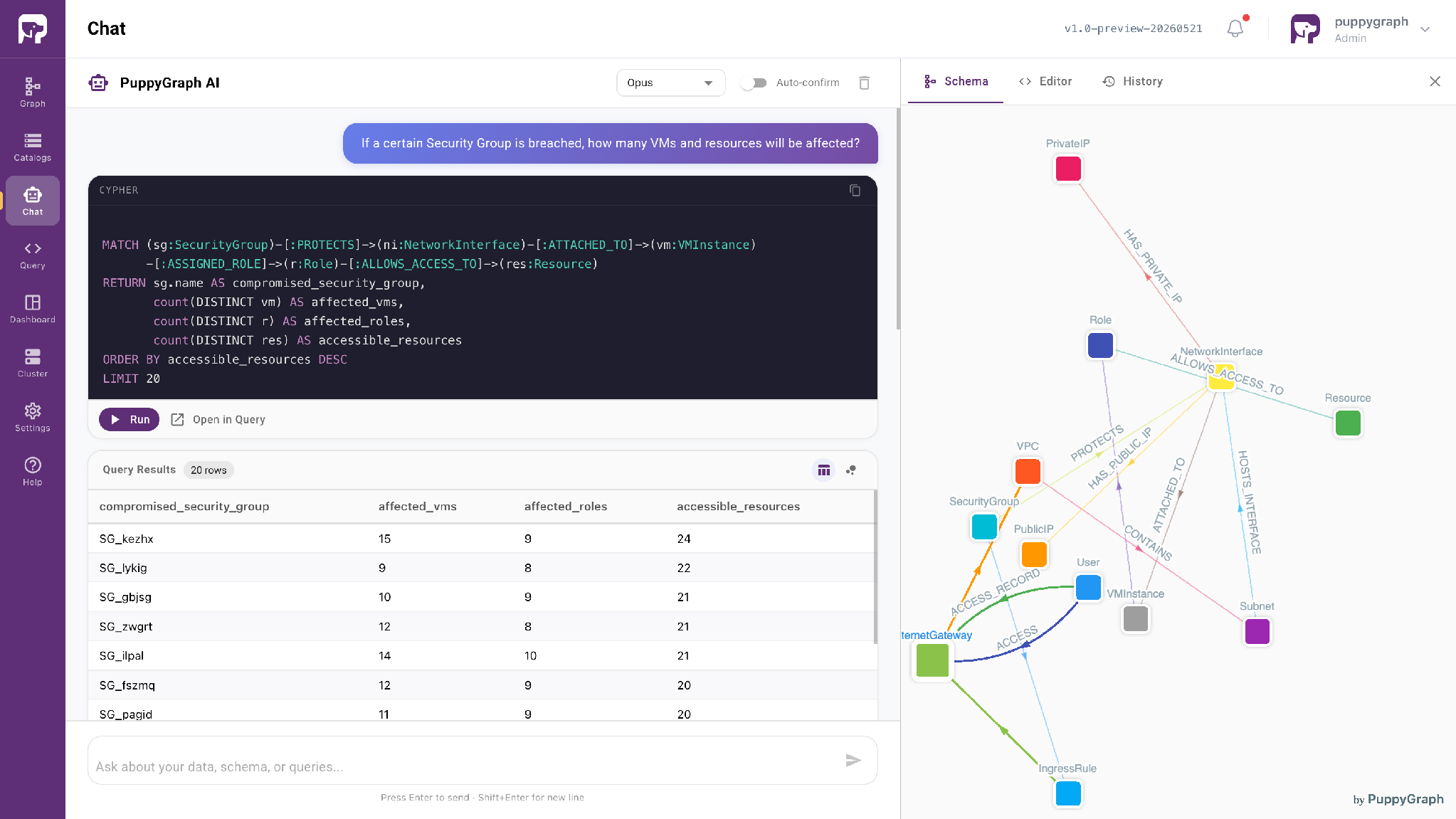Open the Opus model dropdown
Screen dimensions: 1456x819
pos(670,83)
